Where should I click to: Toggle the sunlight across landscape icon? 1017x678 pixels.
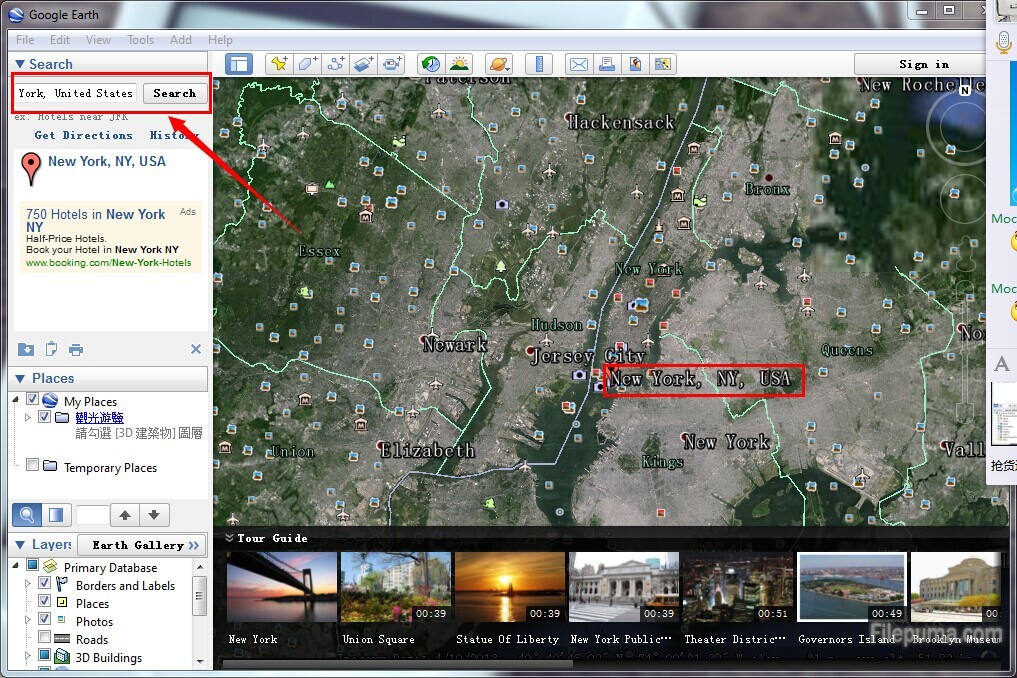(459, 64)
